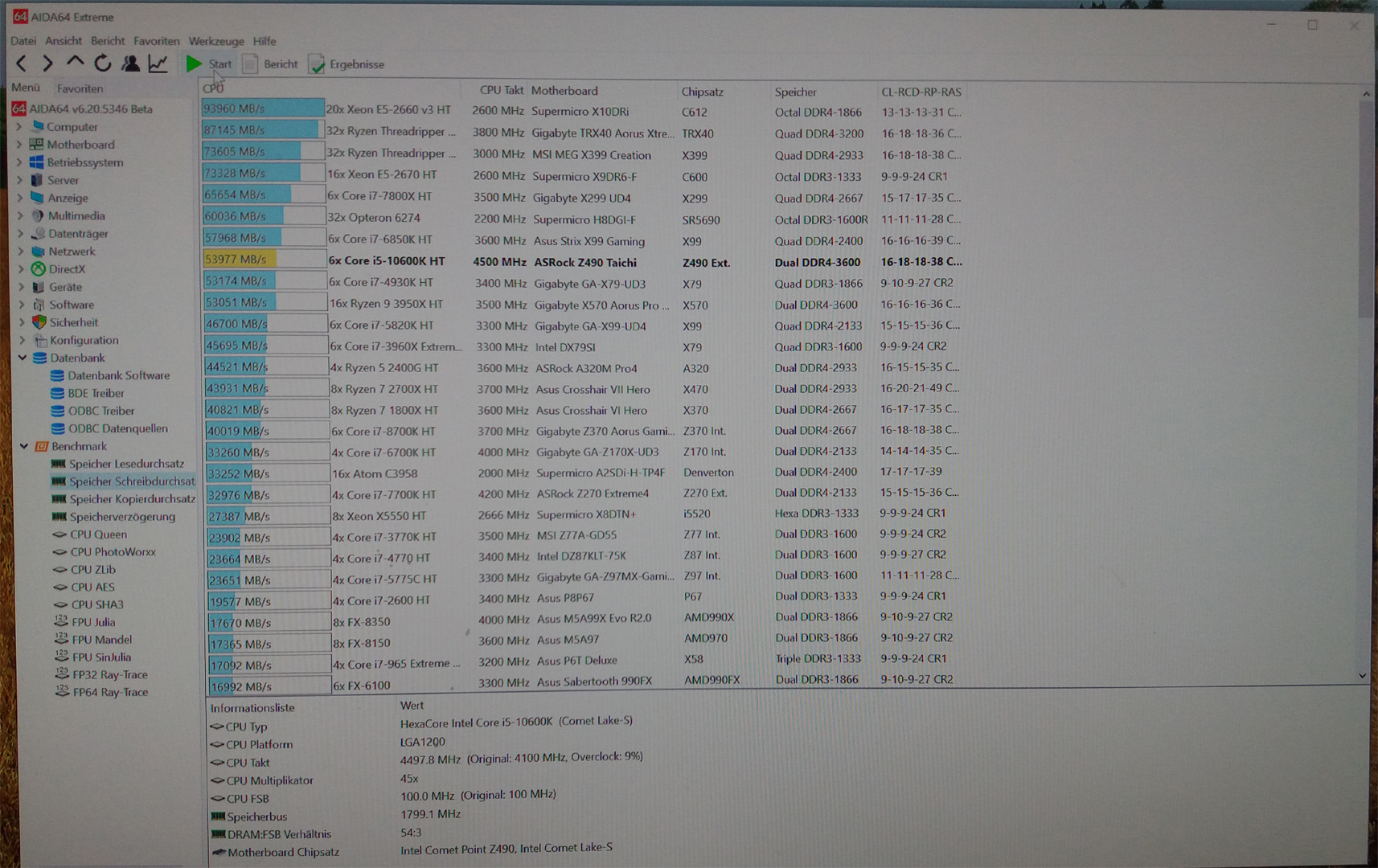Click the Forward navigation arrow
1378x868 pixels.
pyautogui.click(x=47, y=63)
